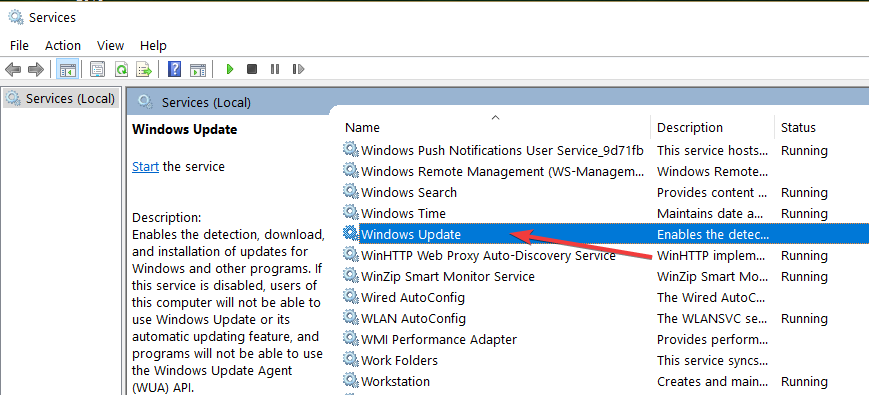Toggle Show/Hide Console Tree icon

click(68, 69)
